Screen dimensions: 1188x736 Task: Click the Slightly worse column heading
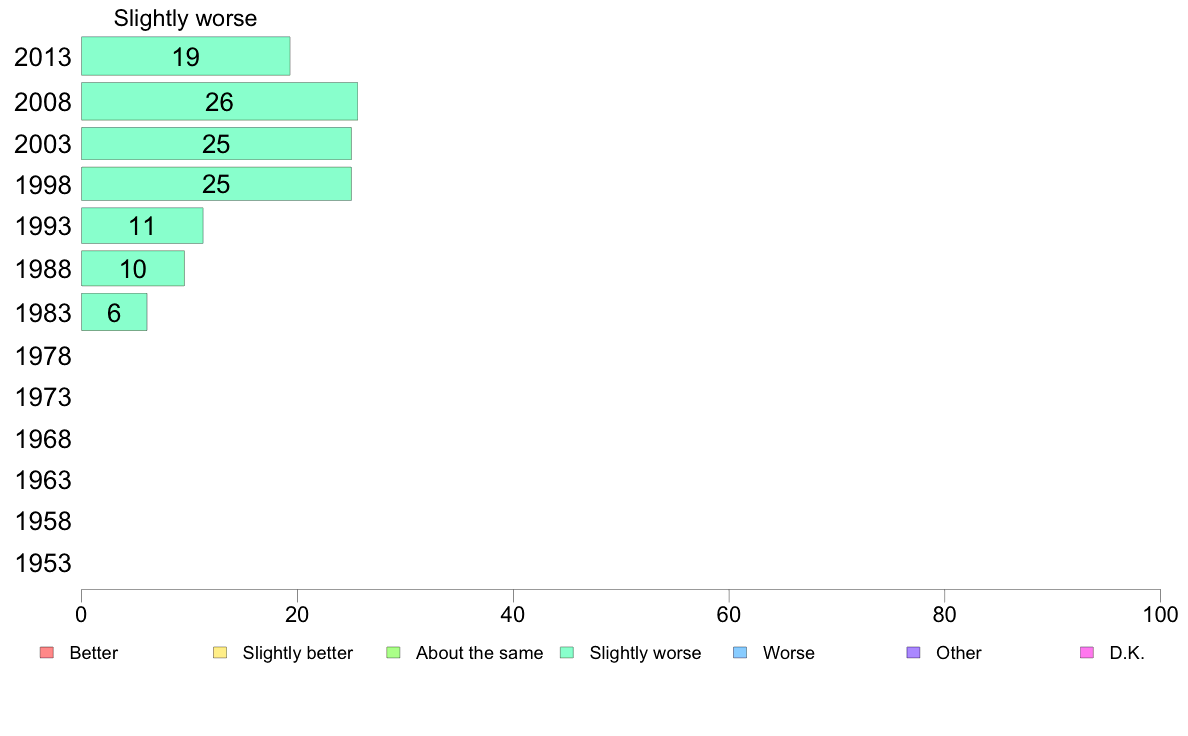tap(185, 18)
